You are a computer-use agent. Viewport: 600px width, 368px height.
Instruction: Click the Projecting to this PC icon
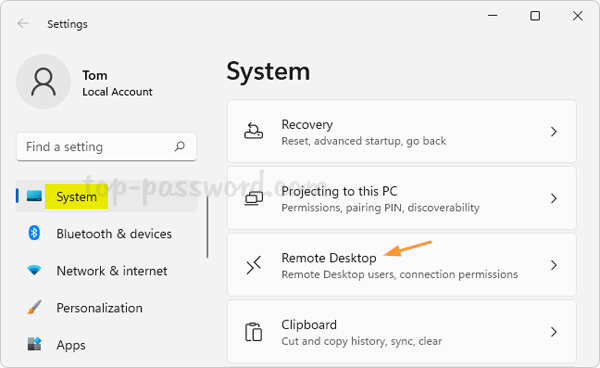click(253, 198)
